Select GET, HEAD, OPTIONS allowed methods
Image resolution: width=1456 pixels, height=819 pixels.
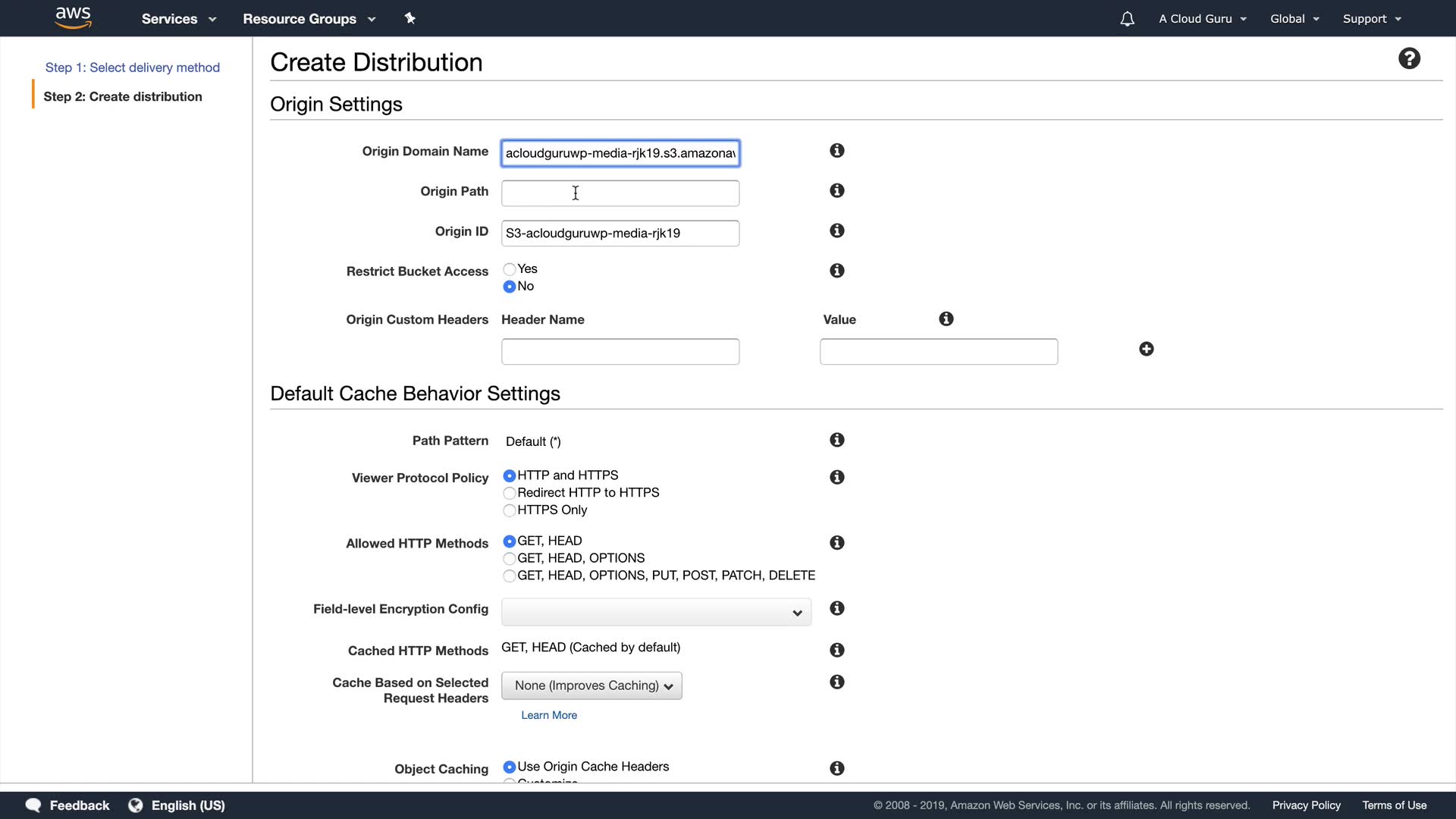tap(510, 558)
